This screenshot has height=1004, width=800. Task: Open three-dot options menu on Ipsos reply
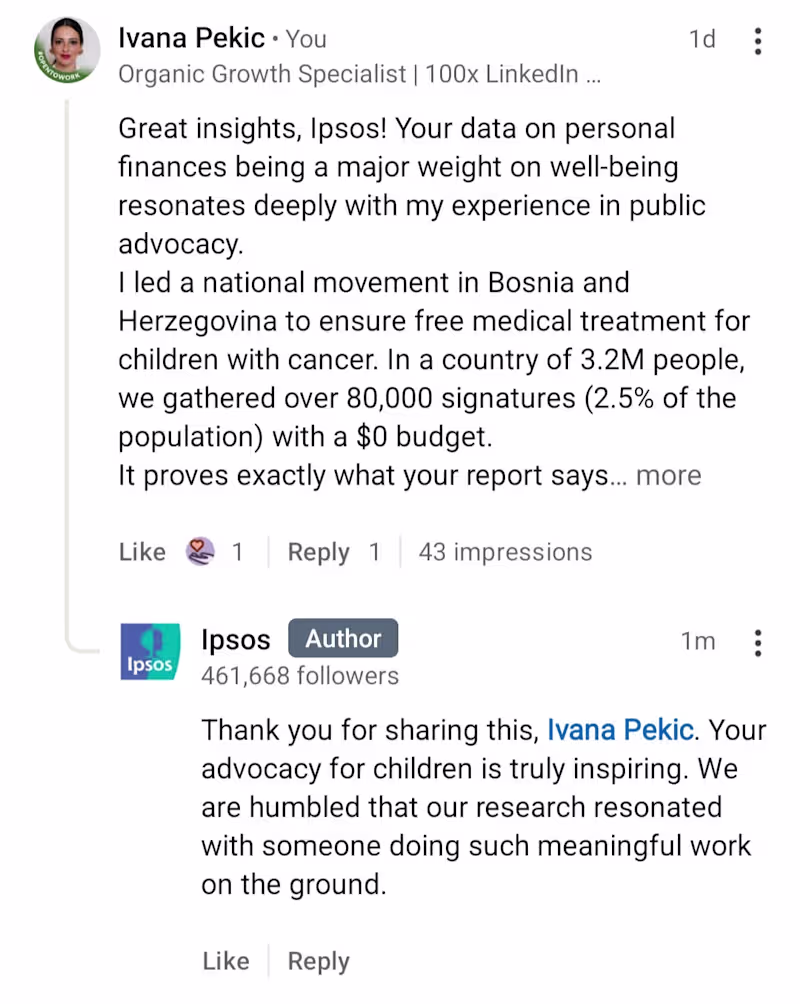coord(758,642)
